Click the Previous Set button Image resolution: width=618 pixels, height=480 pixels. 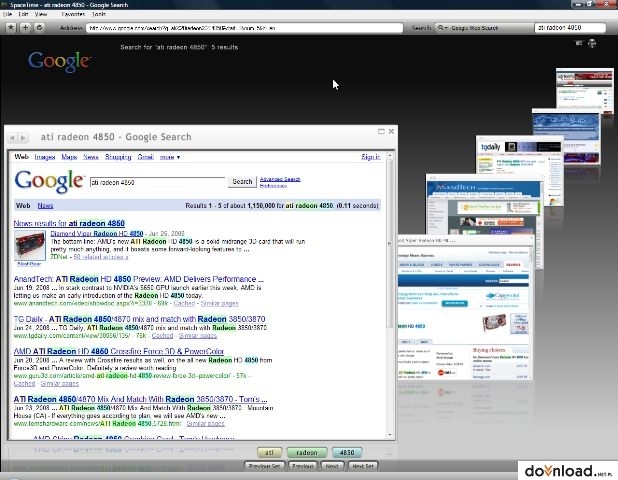click(x=264, y=466)
